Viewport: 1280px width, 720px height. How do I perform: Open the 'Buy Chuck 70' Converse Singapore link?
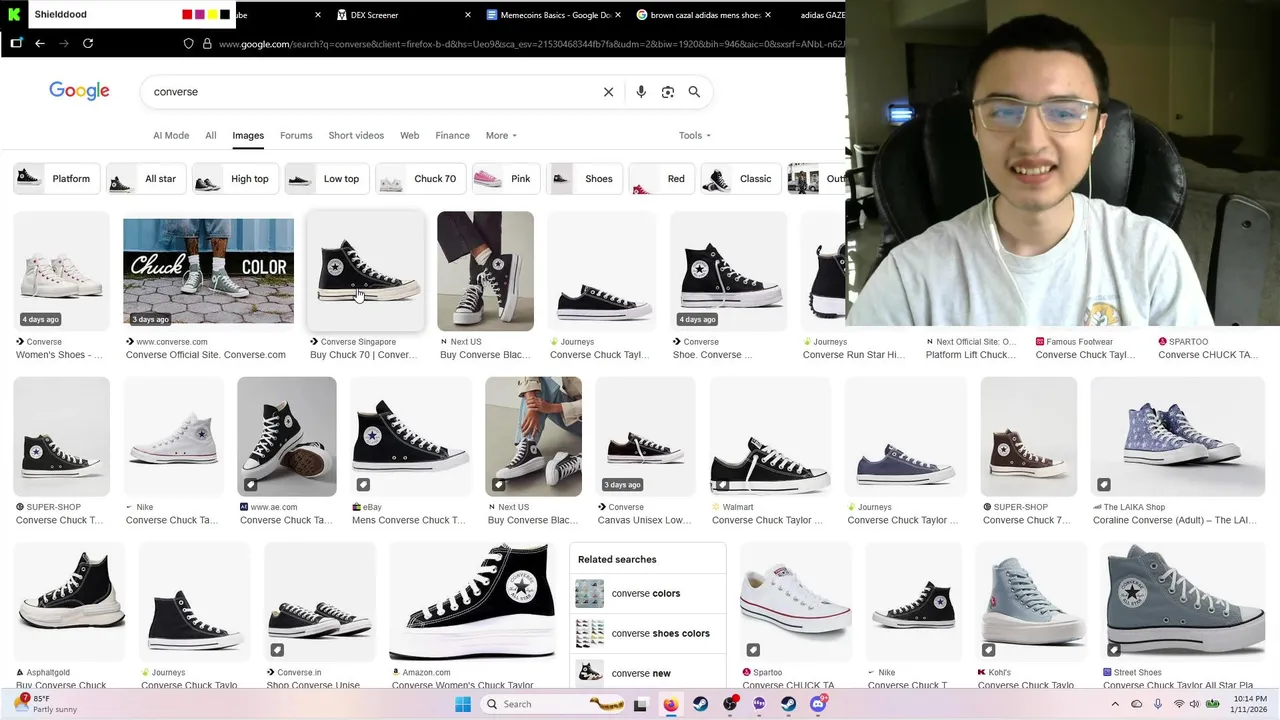(364, 355)
